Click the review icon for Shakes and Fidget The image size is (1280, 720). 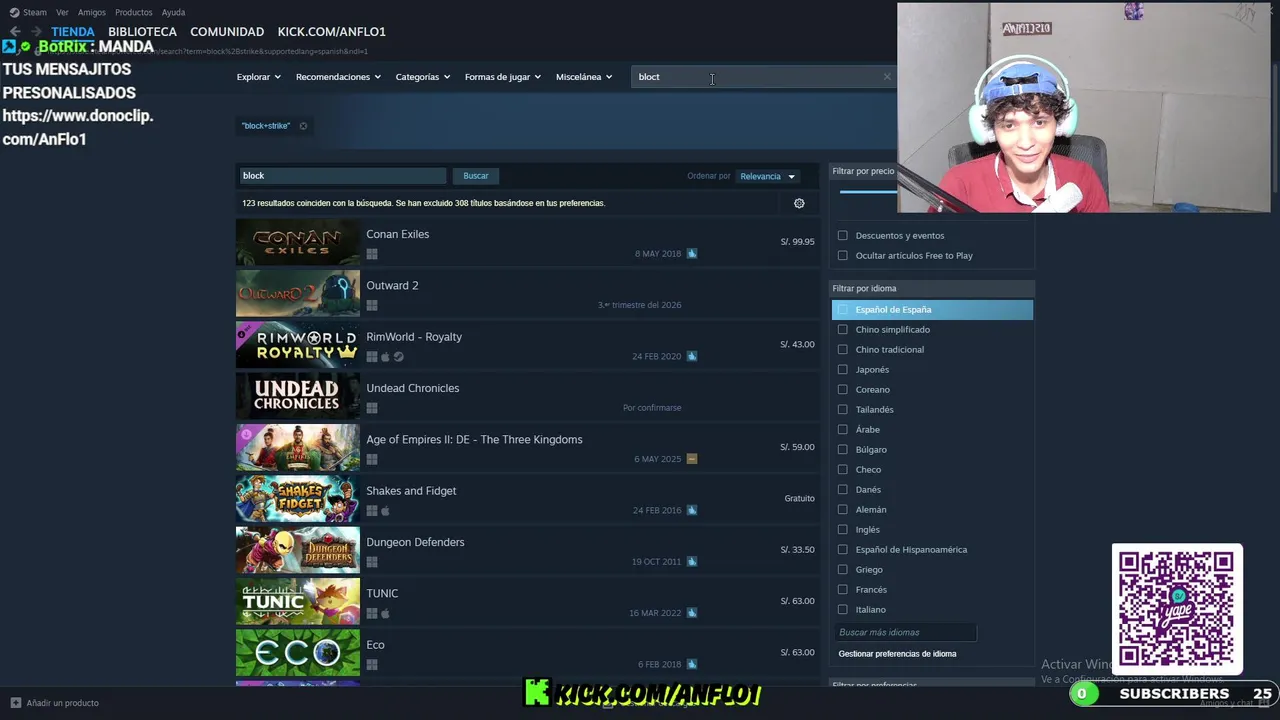tap(692, 510)
